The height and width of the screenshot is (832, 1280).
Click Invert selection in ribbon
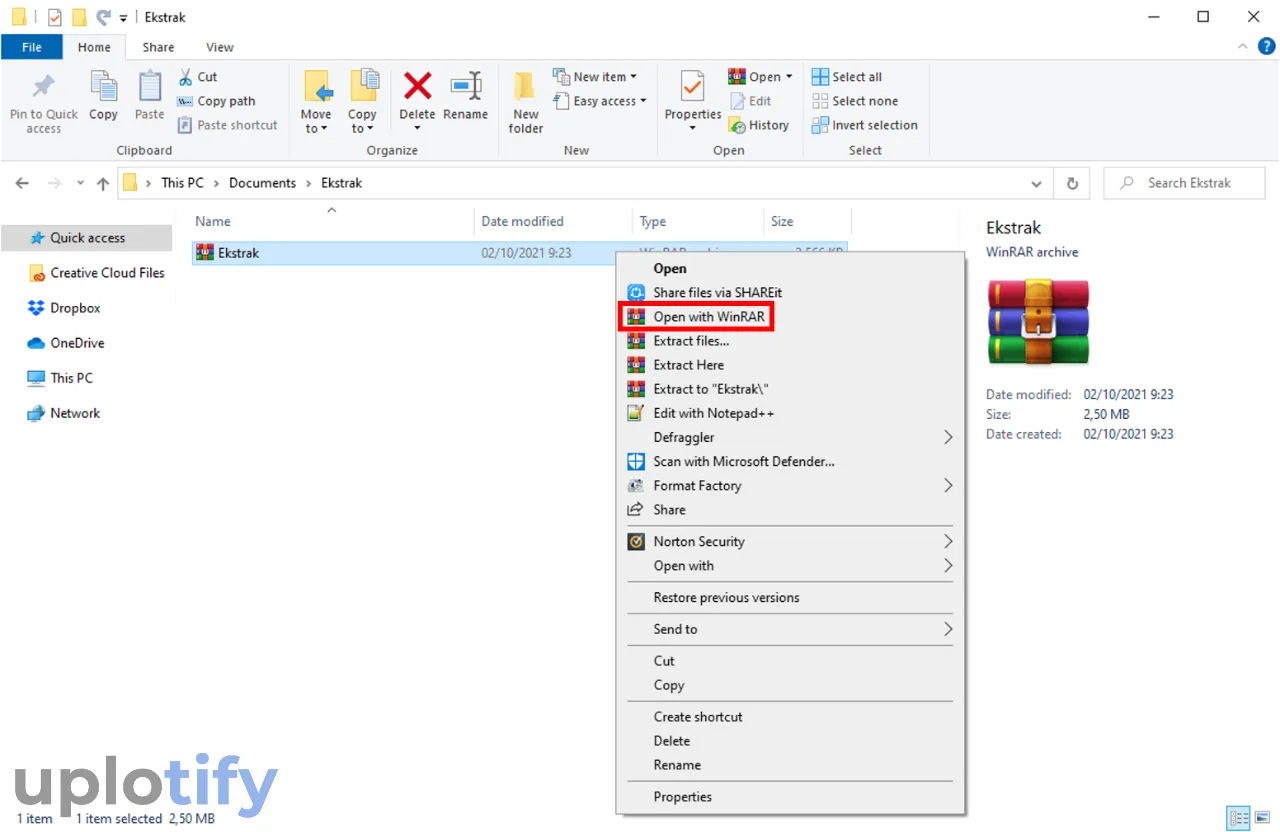pos(865,125)
